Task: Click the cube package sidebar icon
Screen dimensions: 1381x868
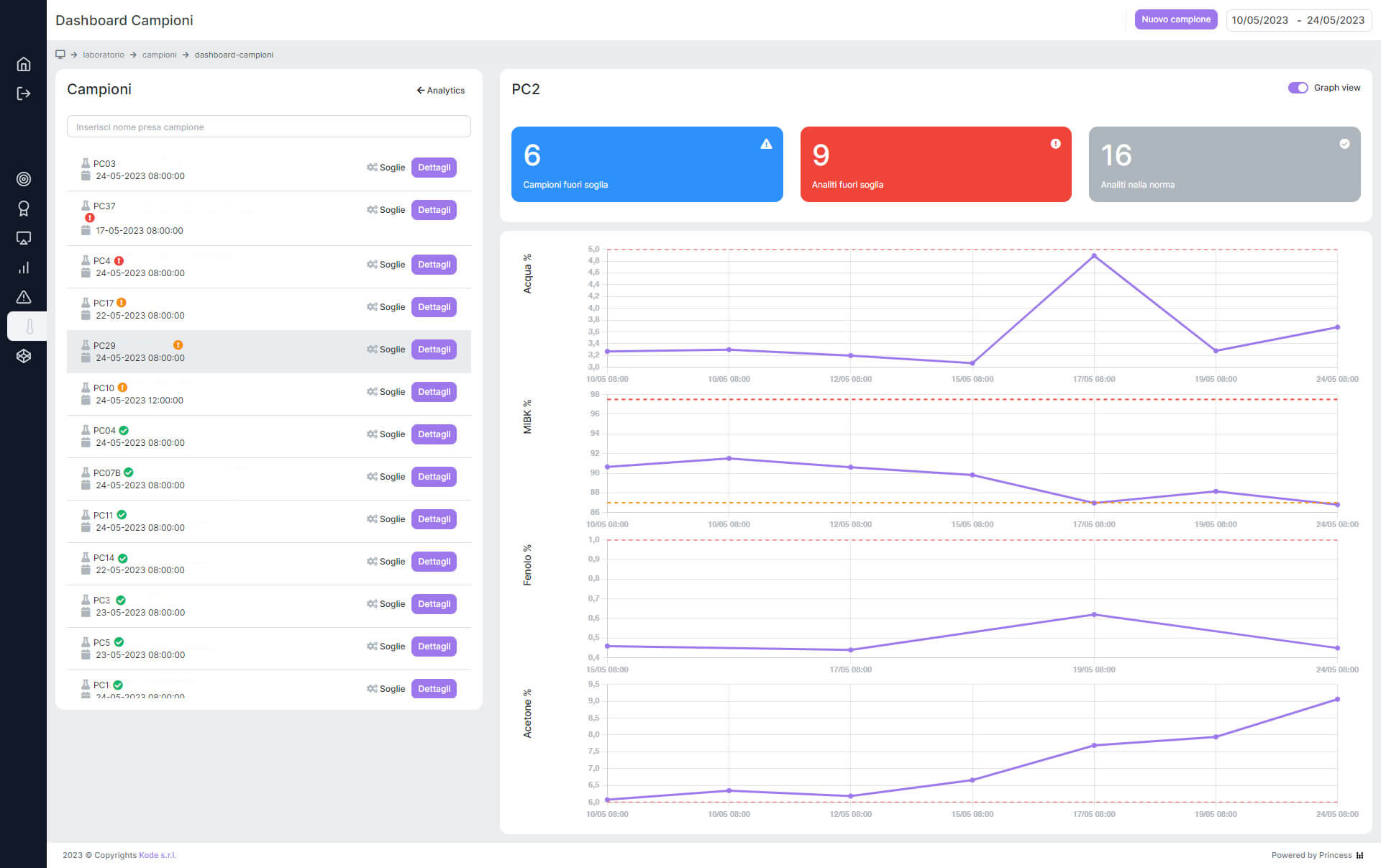Action: pos(23,356)
